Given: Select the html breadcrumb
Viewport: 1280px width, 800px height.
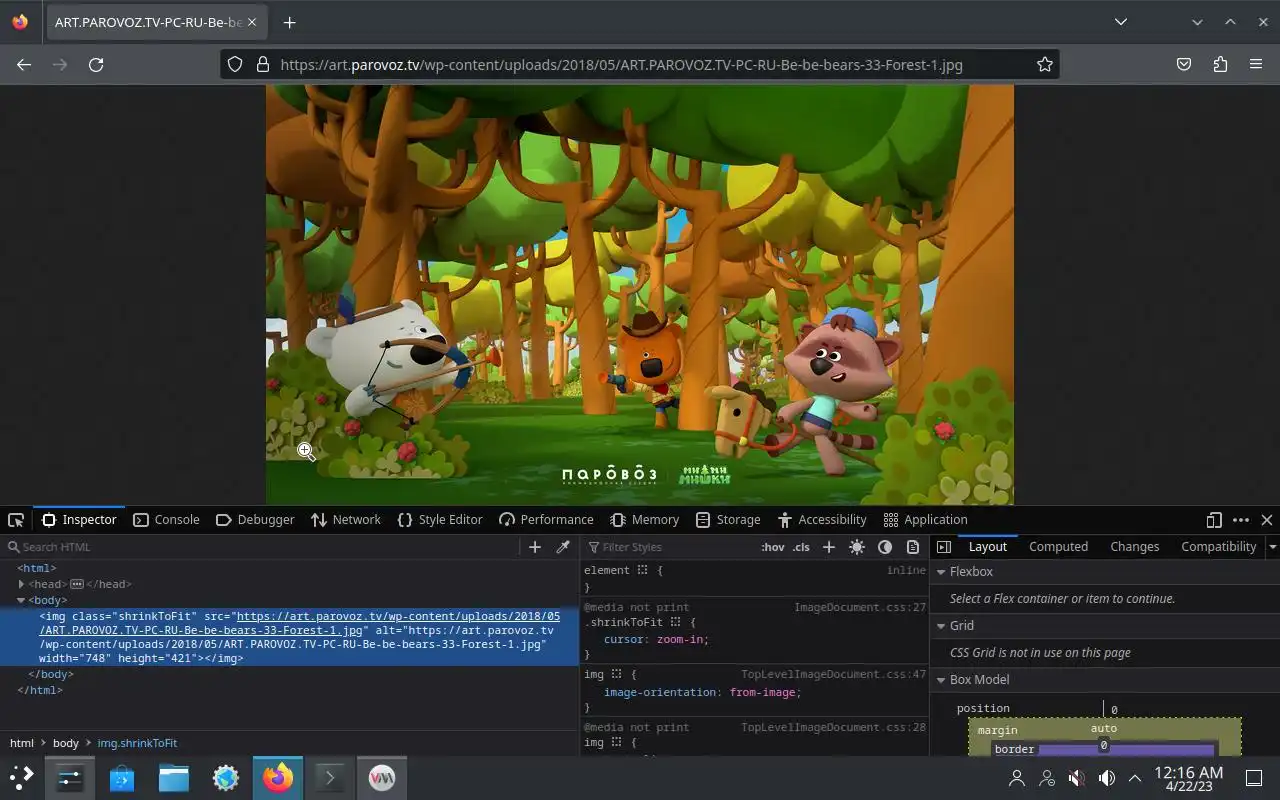Looking at the screenshot, I should click(22, 743).
